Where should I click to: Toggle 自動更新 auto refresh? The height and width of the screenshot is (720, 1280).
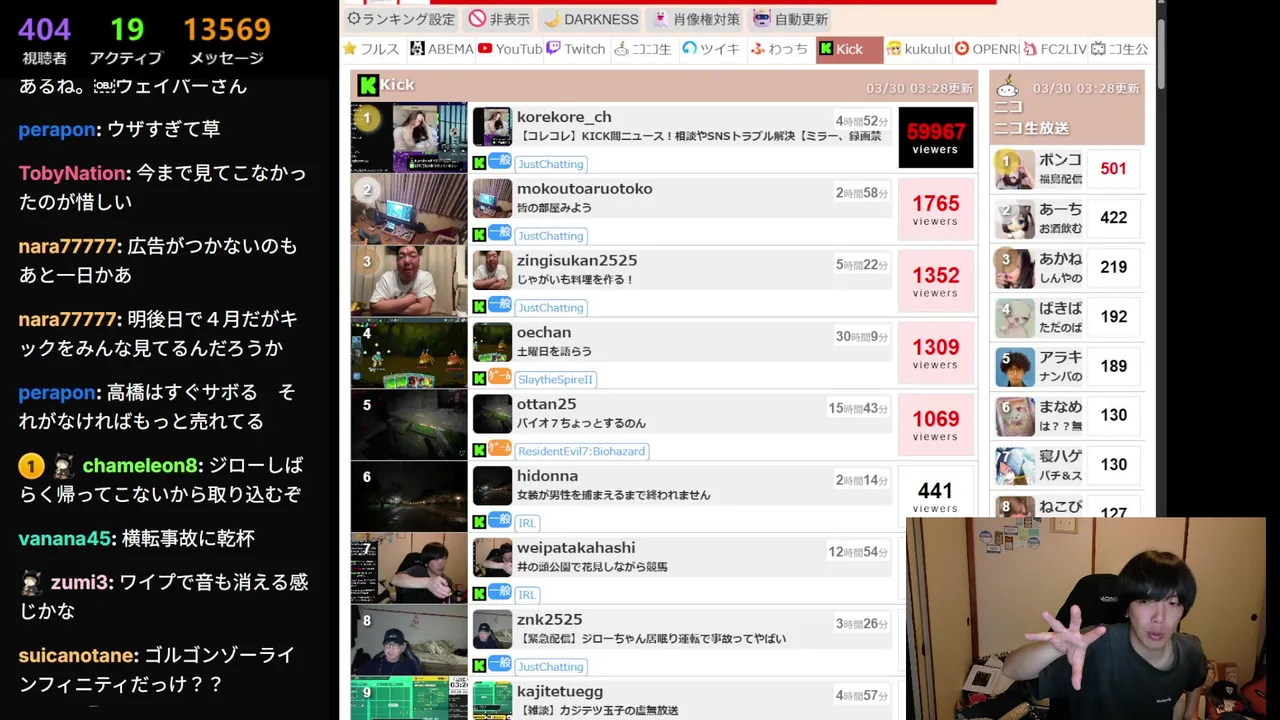[x=790, y=19]
